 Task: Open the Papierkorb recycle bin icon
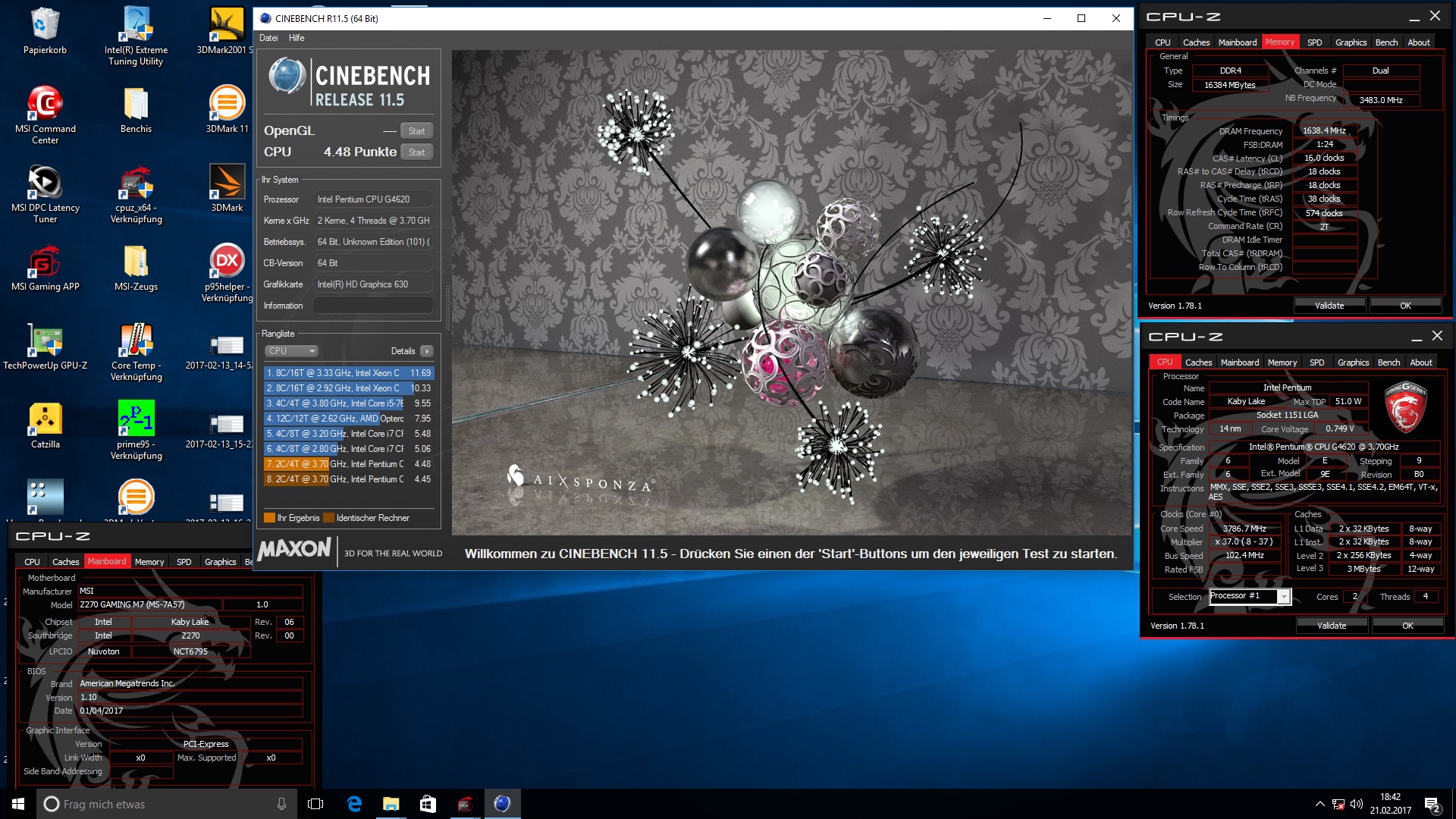pos(45,31)
